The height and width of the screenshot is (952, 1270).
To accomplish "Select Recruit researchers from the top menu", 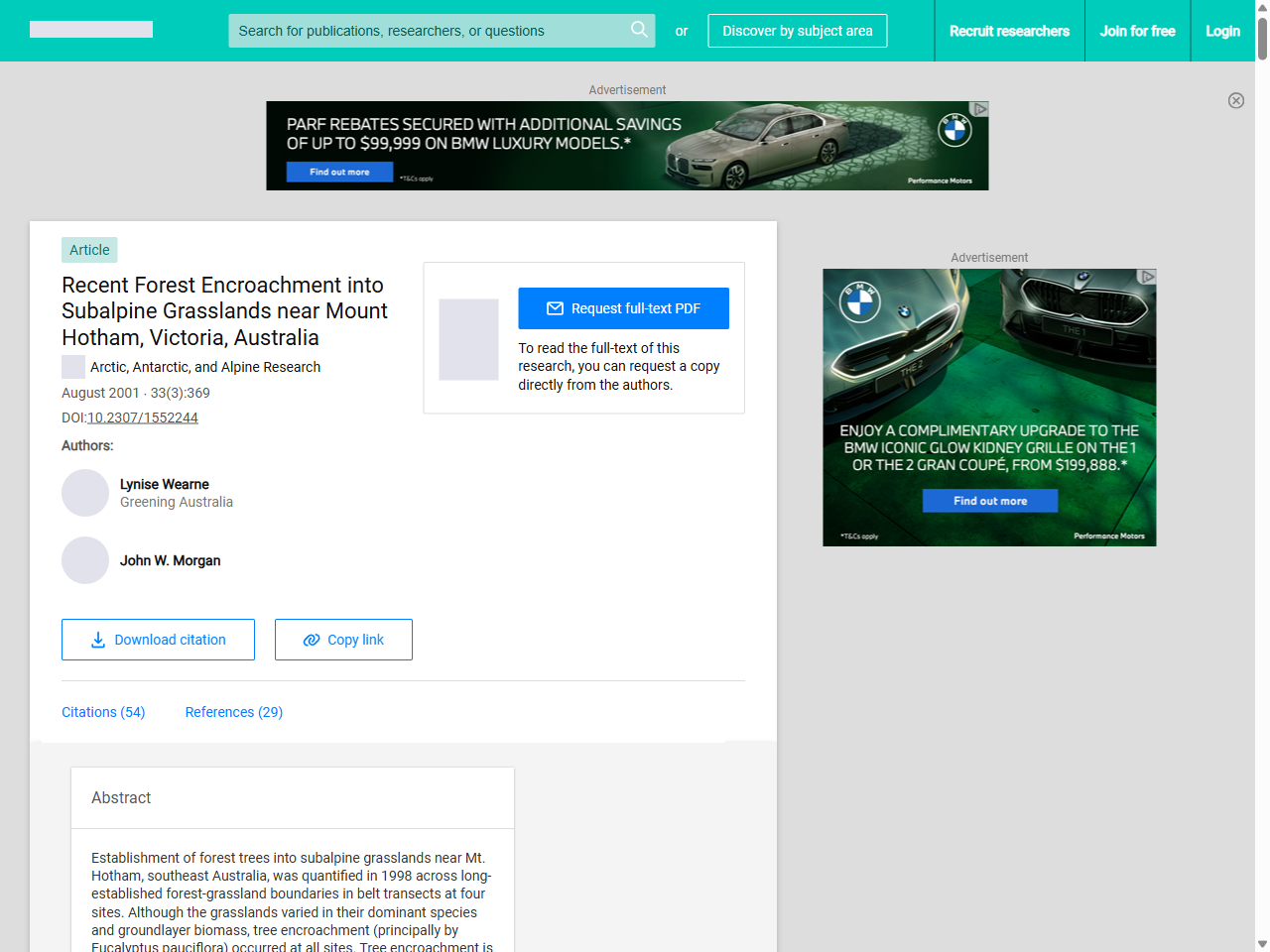I will (1009, 31).
